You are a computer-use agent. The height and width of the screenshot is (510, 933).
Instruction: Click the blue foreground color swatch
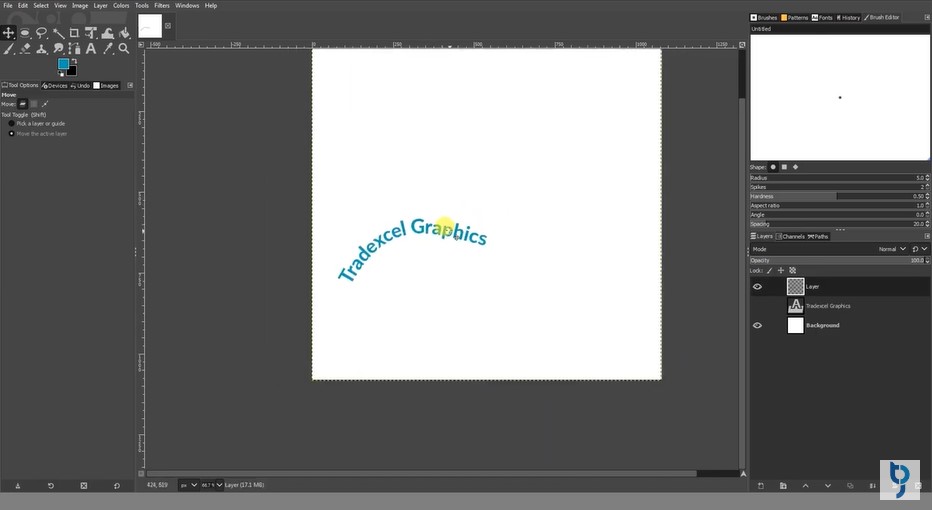click(63, 64)
